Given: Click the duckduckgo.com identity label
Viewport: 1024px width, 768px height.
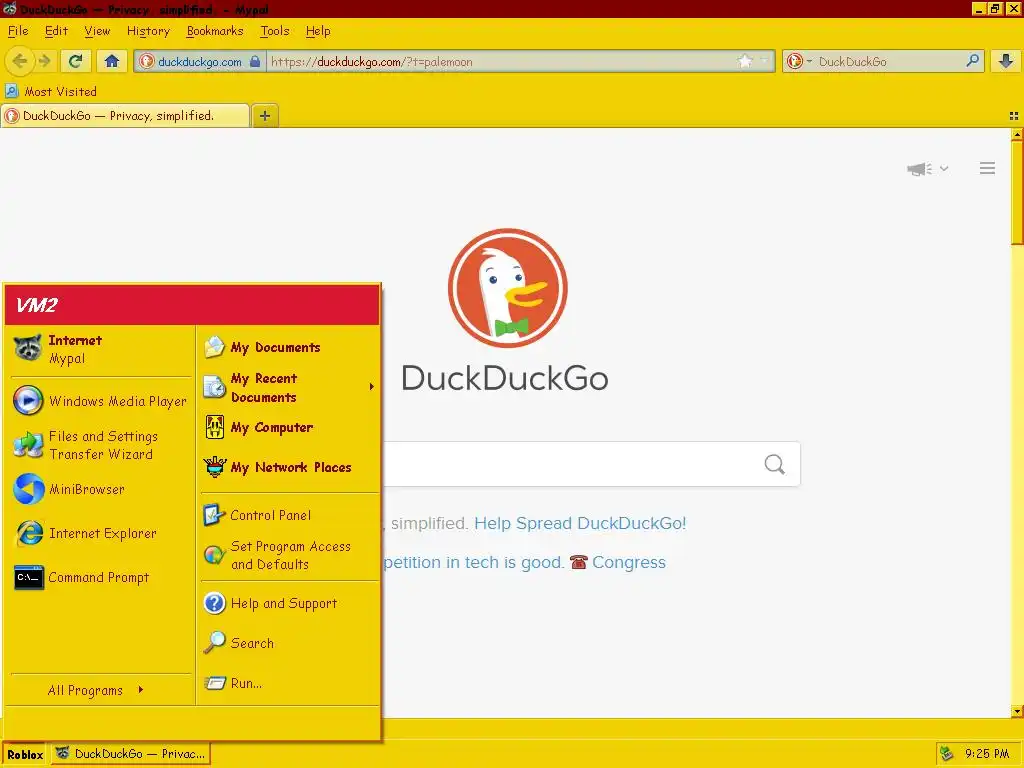Looking at the screenshot, I should click(x=200, y=61).
